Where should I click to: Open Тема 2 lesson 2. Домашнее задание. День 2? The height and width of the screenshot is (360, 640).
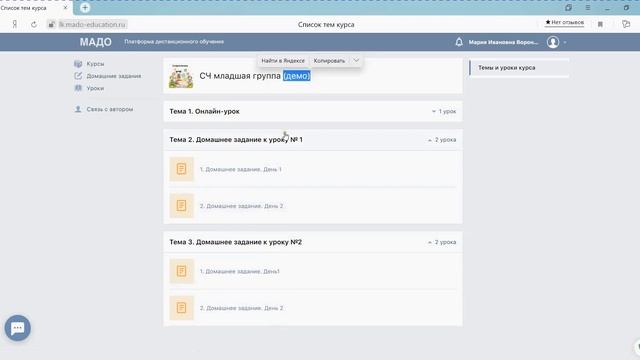tap(241, 206)
